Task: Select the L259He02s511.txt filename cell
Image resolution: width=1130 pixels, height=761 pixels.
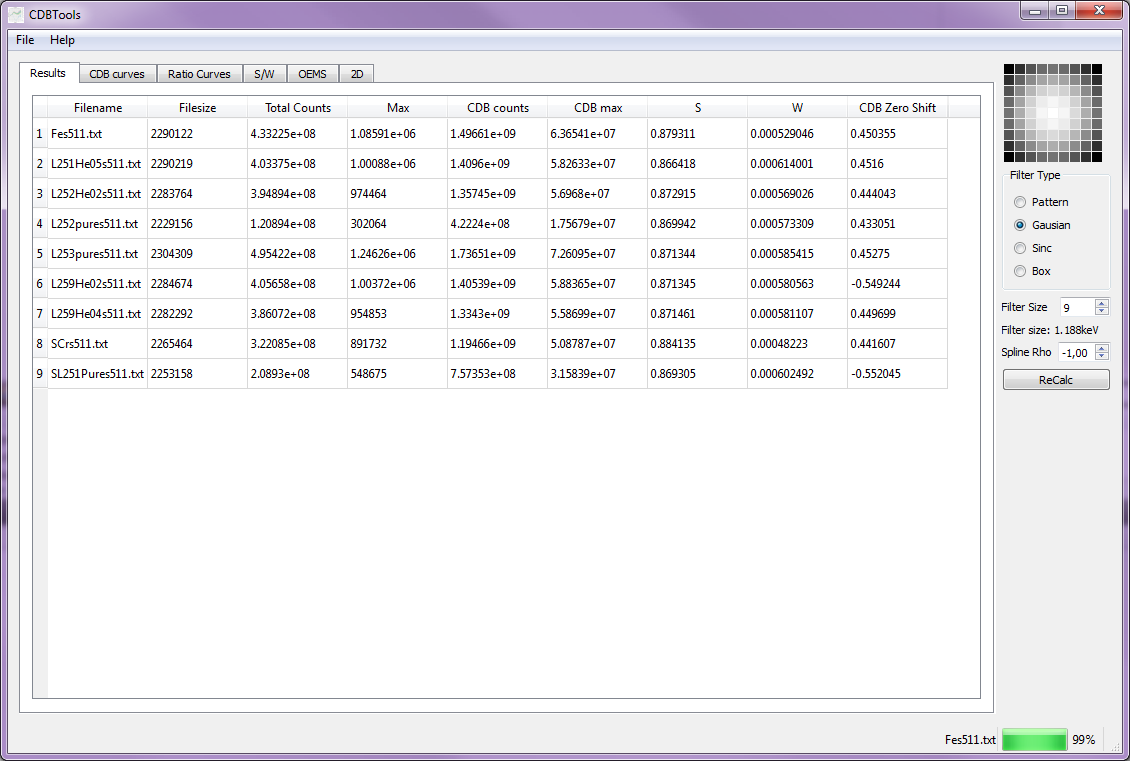Action: click(97, 283)
